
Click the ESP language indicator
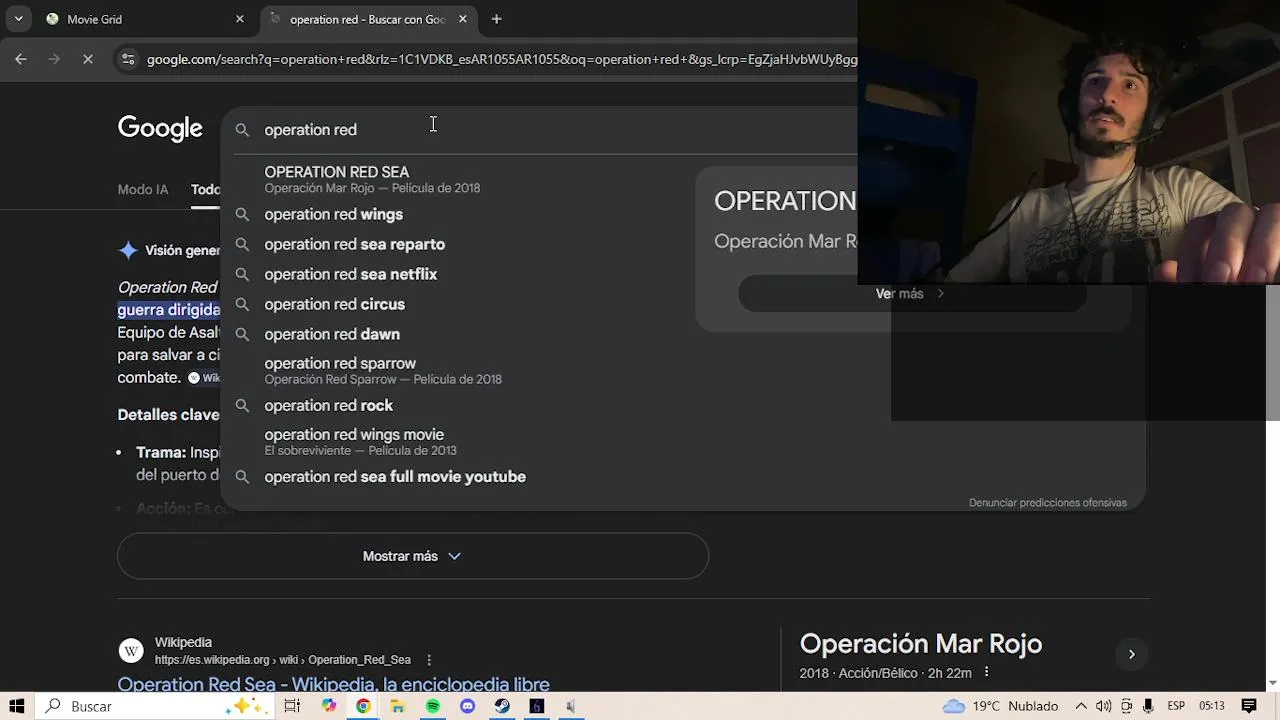point(1176,706)
